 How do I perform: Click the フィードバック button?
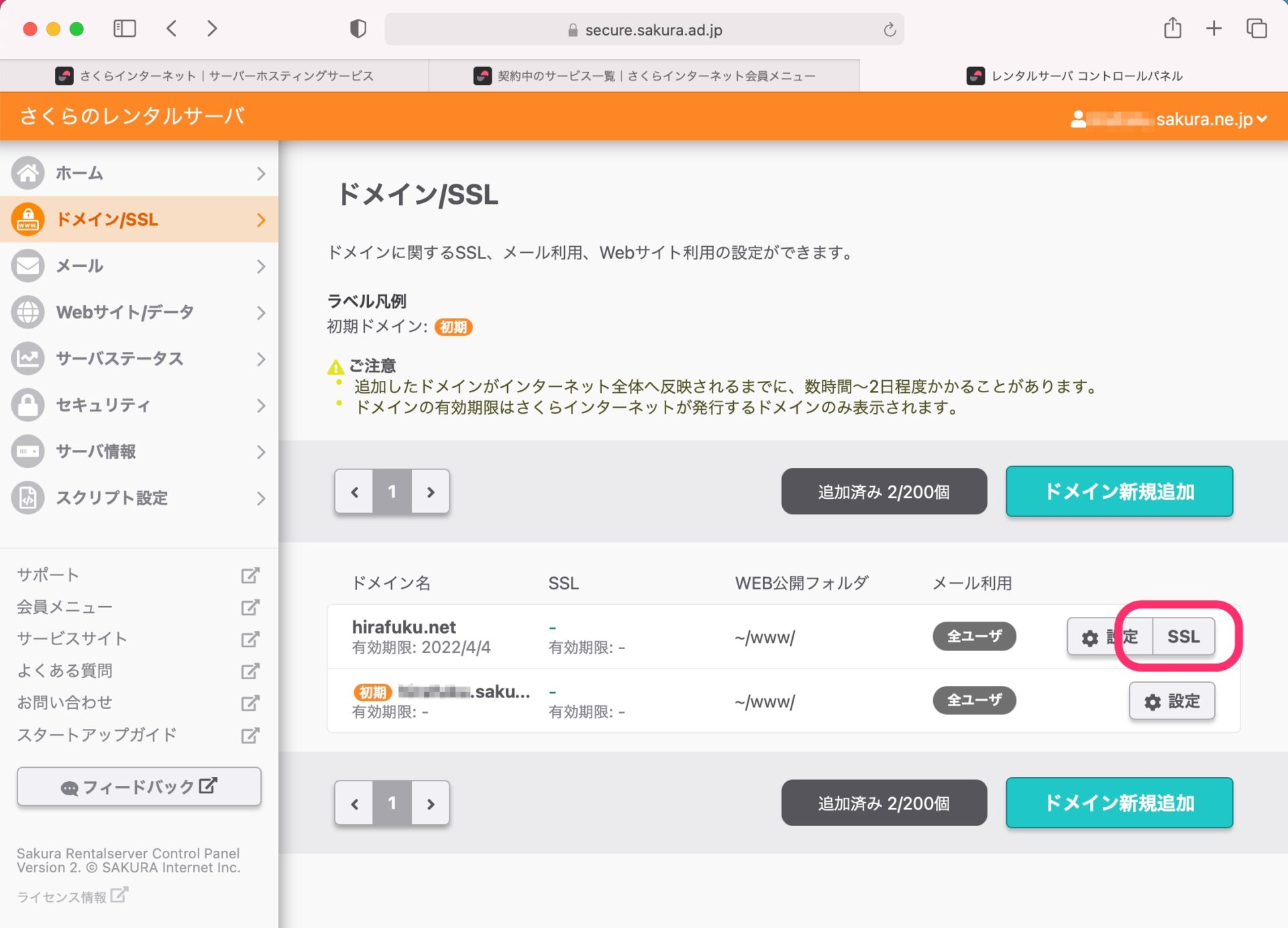(x=139, y=787)
